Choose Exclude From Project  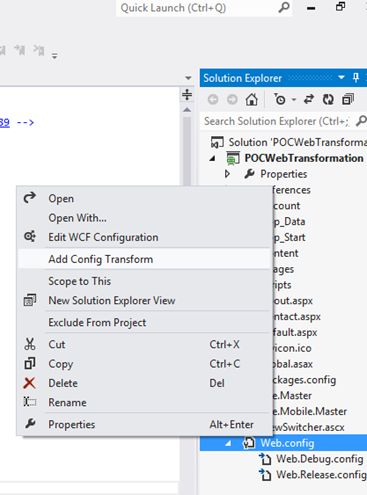point(97,322)
